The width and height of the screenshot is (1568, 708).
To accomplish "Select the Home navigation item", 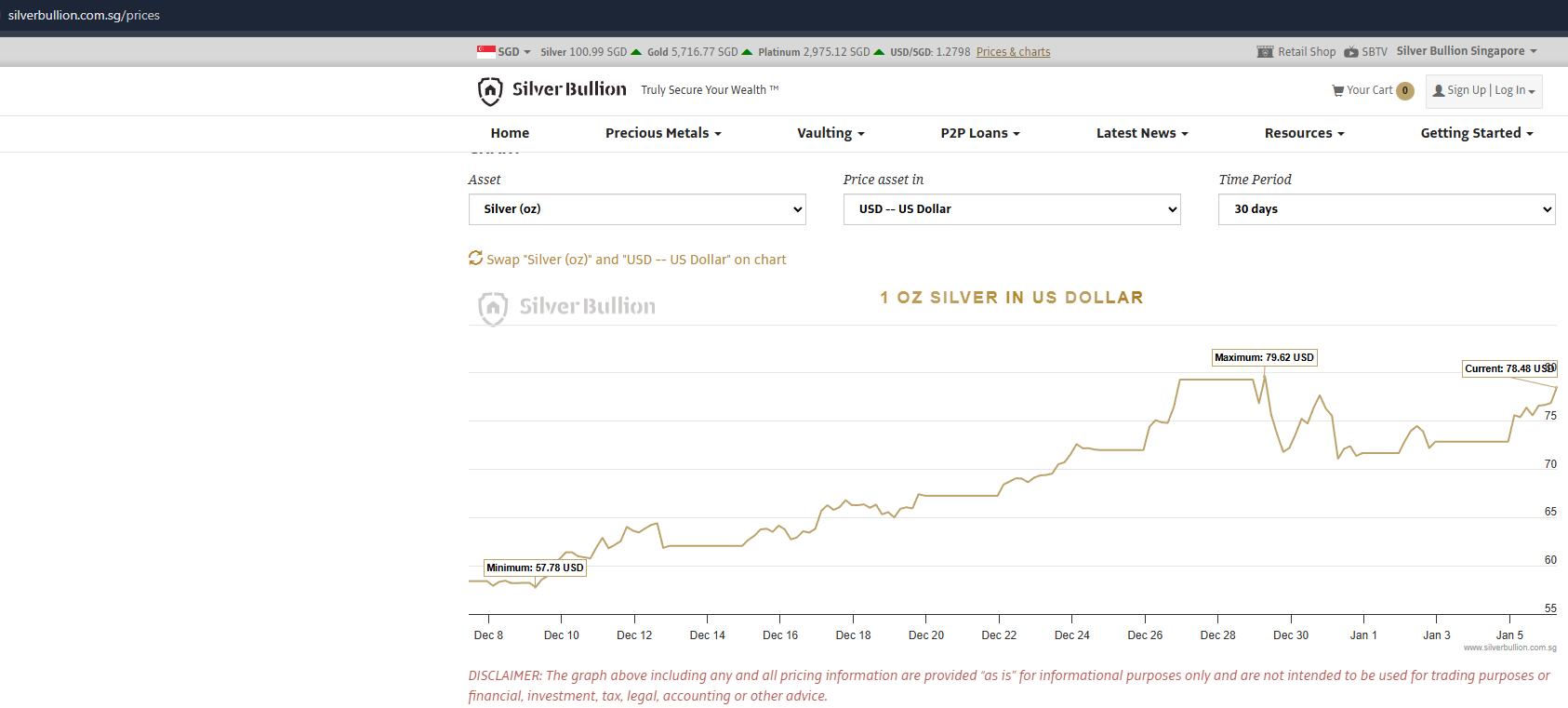I will [x=510, y=133].
